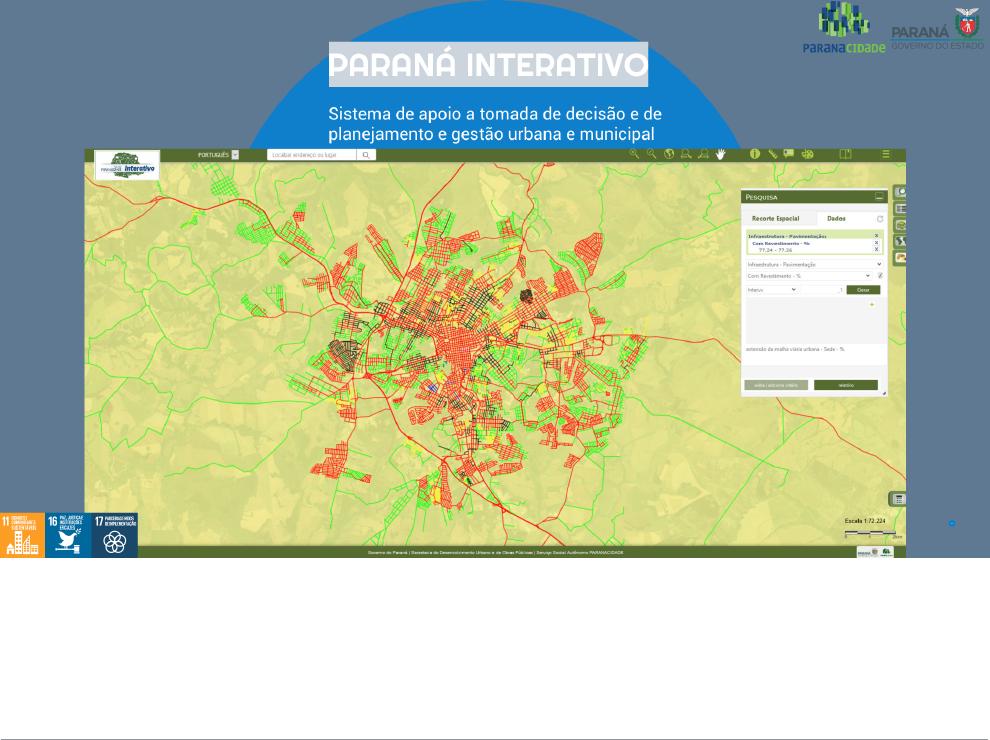Screen dimensions: 990x740
Task: Switch to the Recorte Espacial tab
Action: click(x=776, y=218)
